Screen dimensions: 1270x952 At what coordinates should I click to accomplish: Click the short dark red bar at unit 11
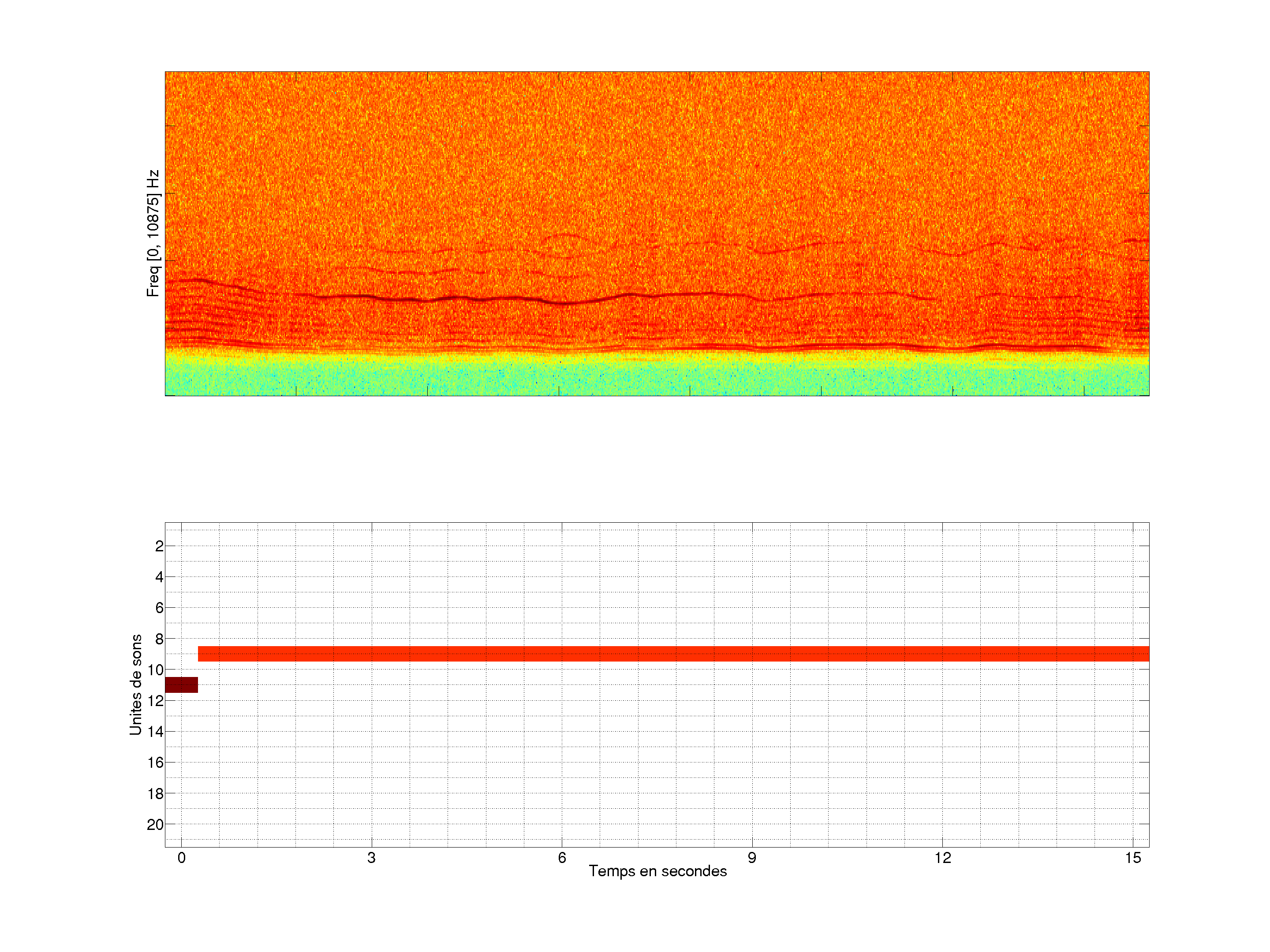181,684
